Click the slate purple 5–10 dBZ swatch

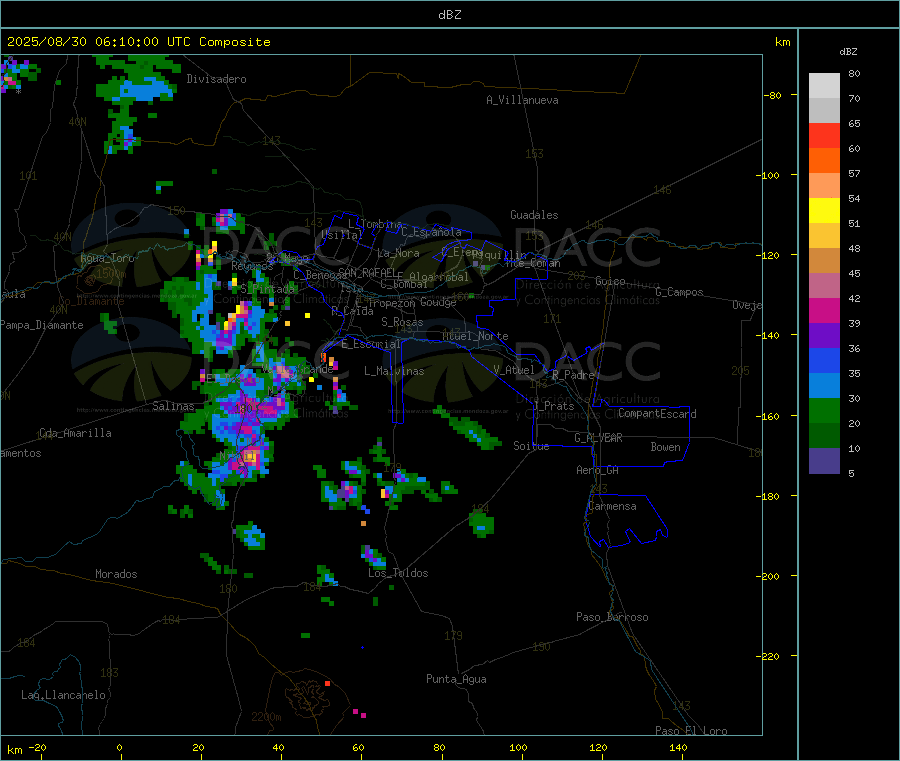click(824, 461)
